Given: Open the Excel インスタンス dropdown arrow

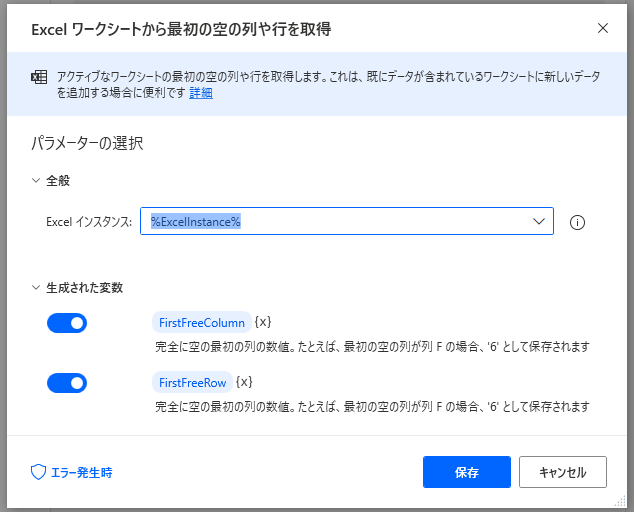Looking at the screenshot, I should [539, 221].
